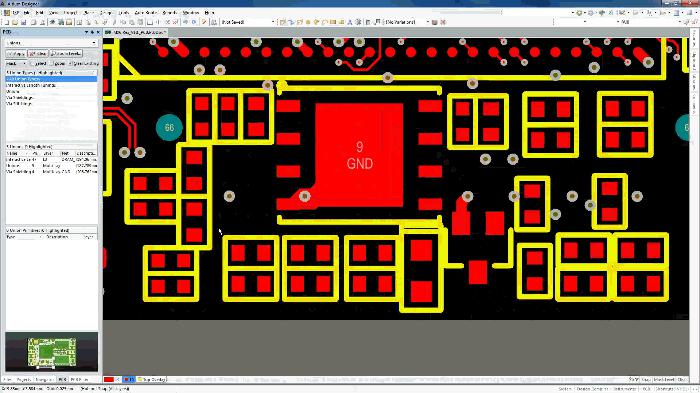Click the System button in status bar
The width and height of the screenshot is (700, 393).
pyautogui.click(x=565, y=389)
